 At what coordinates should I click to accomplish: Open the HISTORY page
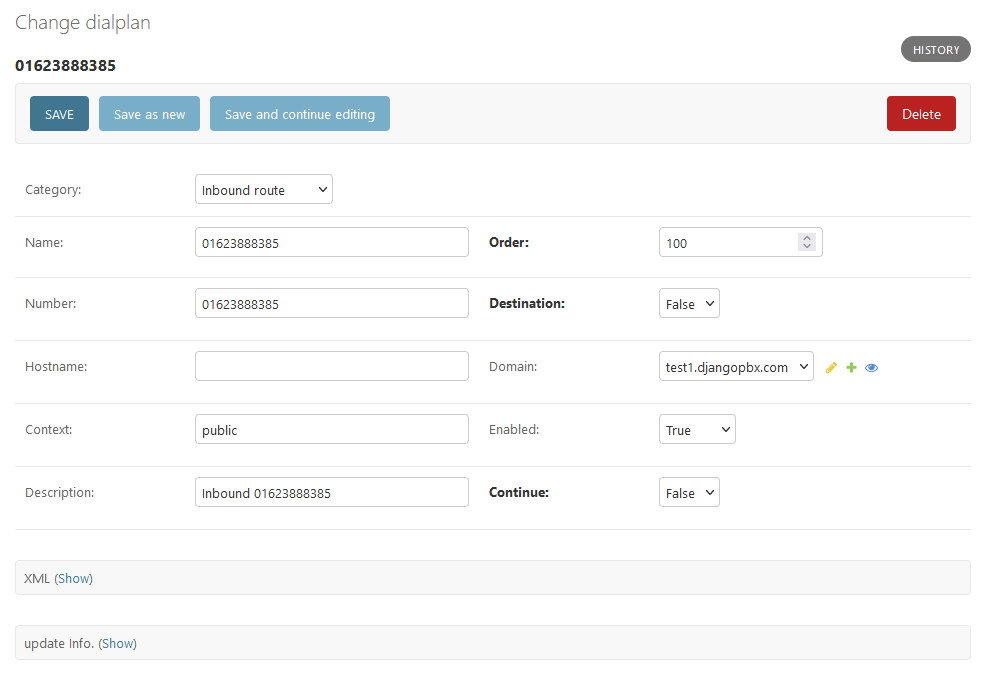point(935,50)
